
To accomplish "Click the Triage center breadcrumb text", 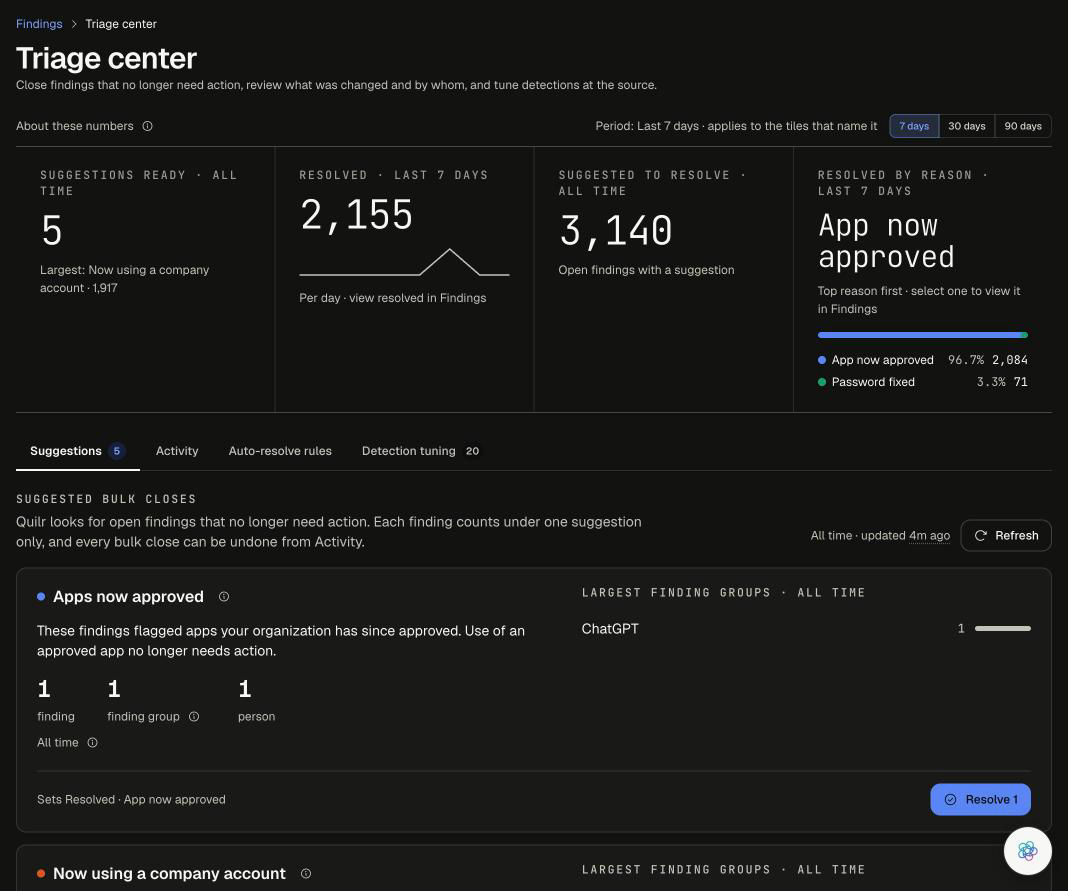I will (121, 24).
